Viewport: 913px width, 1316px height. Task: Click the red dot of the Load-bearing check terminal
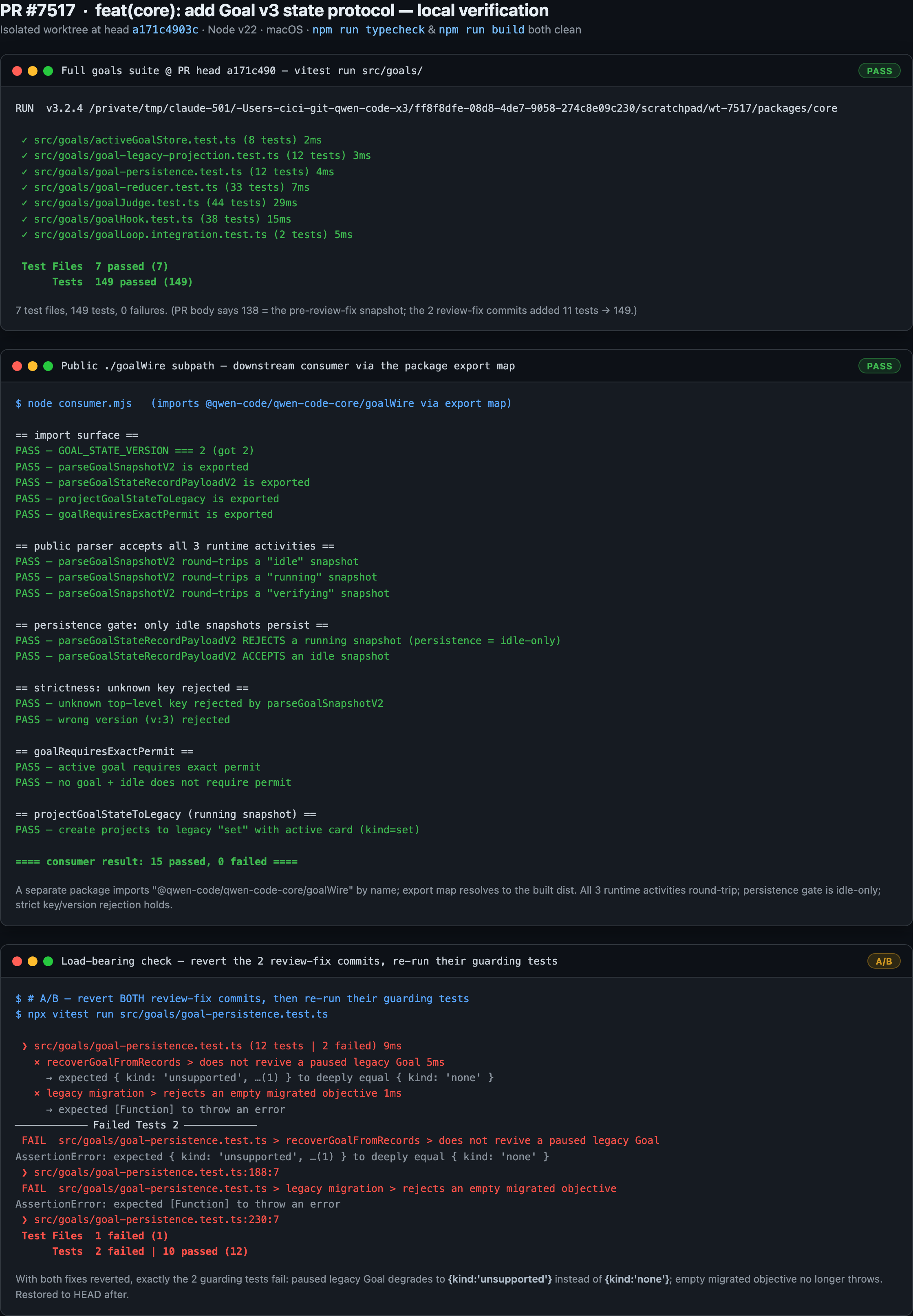click(x=17, y=961)
